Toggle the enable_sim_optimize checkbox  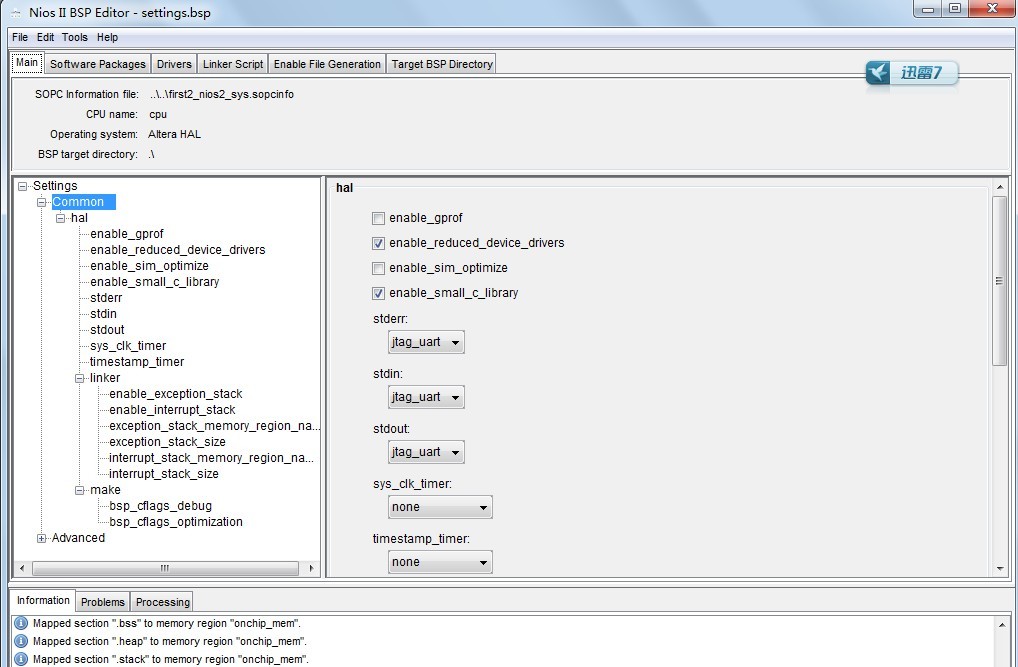[x=378, y=268]
